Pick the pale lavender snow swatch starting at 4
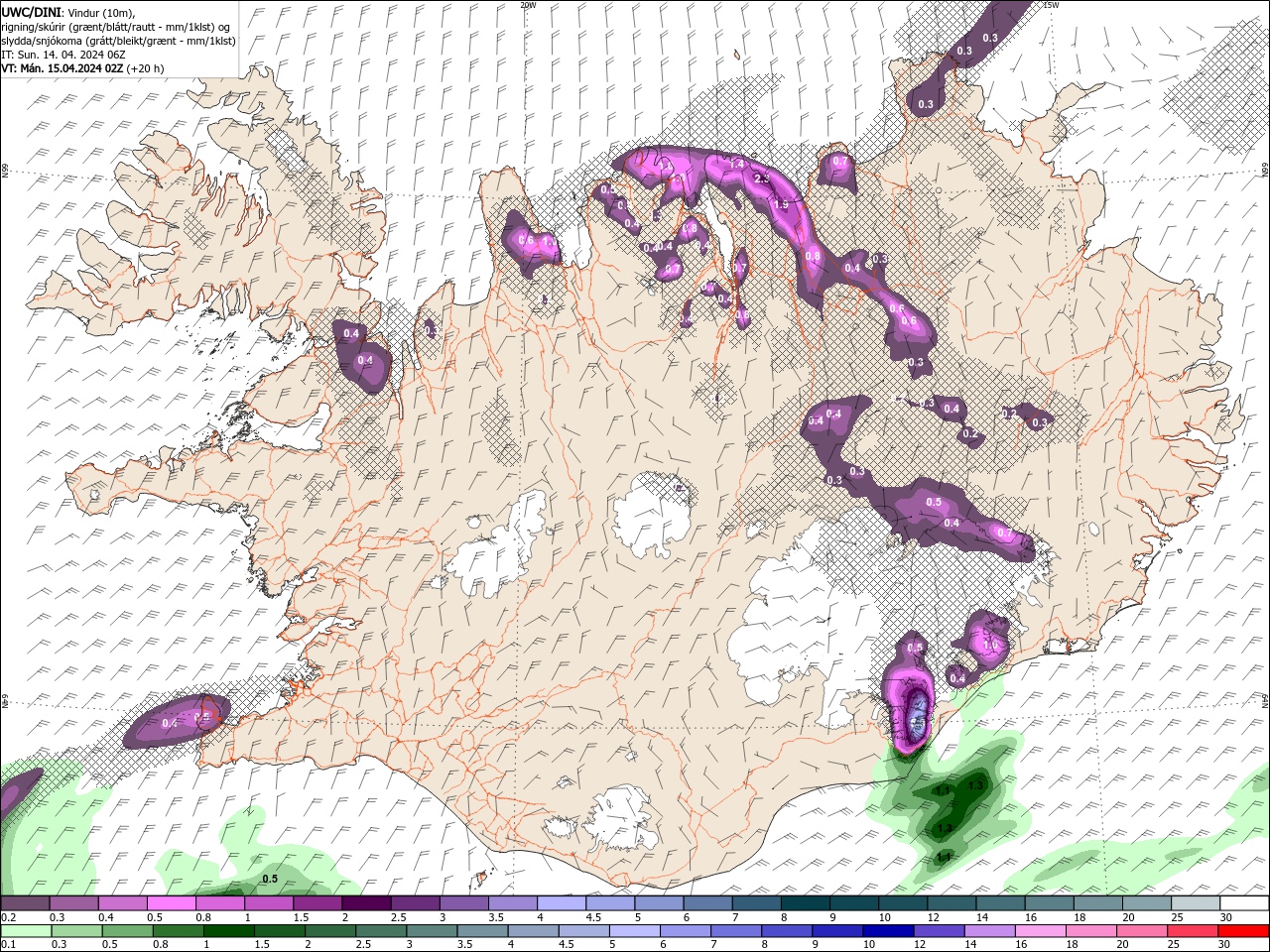Image resolution: width=1270 pixels, height=952 pixels. pos(561,903)
